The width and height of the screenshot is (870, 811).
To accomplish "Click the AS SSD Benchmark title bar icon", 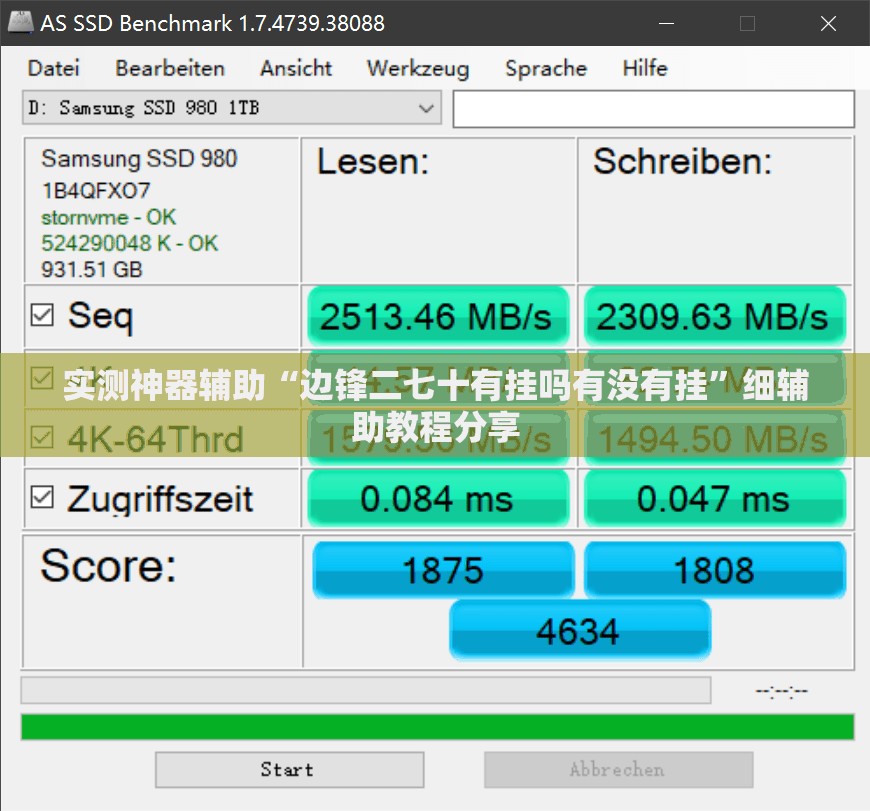I will [x=19, y=23].
